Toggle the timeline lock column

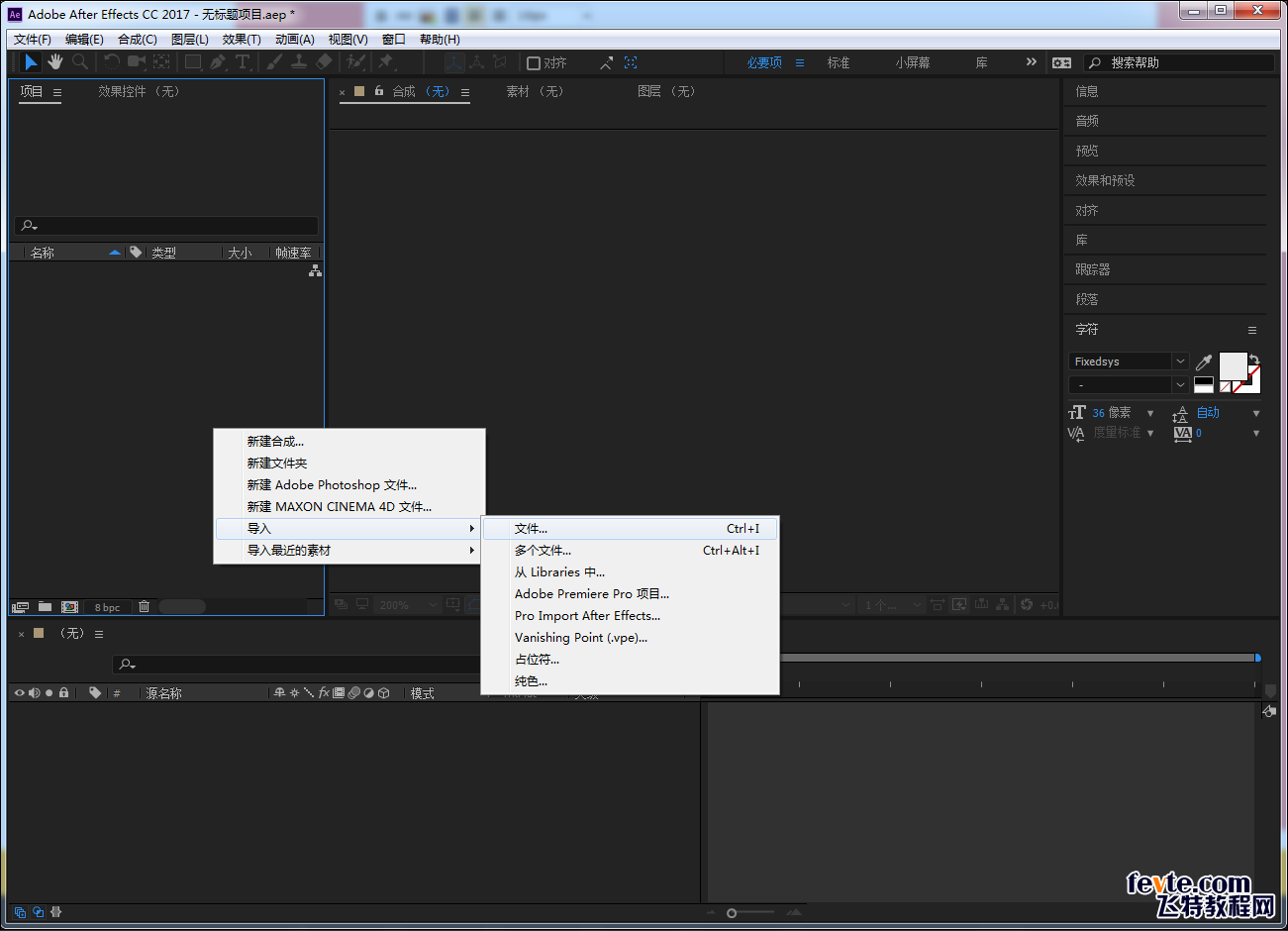(63, 693)
